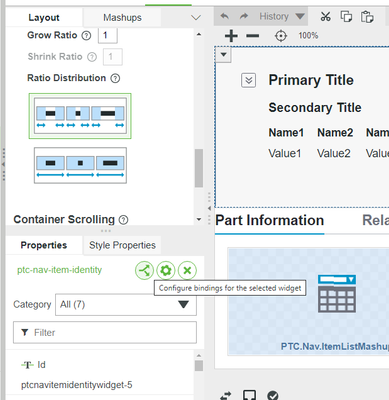389x400 pixels.
Task: Click the Name1 attribute label
Action: (286, 133)
